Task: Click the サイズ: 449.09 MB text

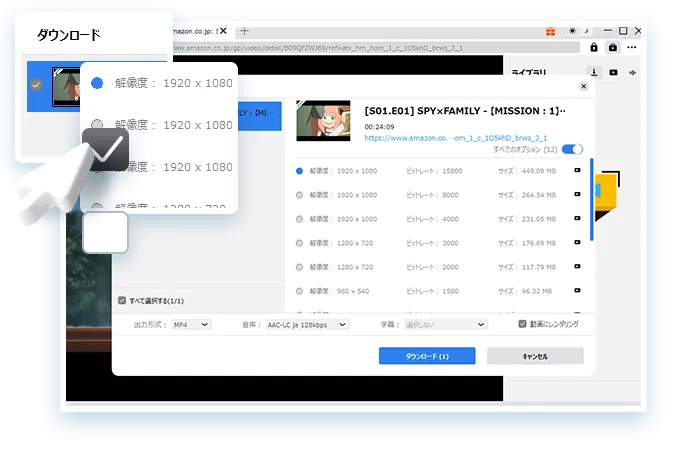Action: (527, 171)
